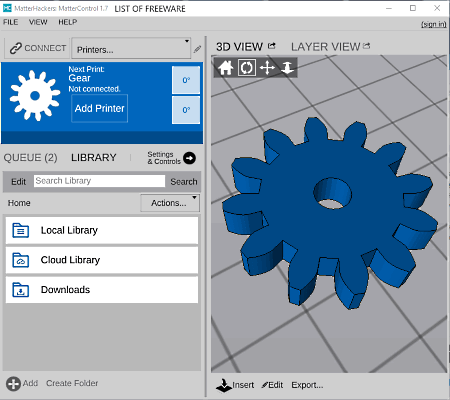Select the pan/translate view tool
Image resolution: width=450 pixels, height=400 pixels.
click(x=267, y=68)
